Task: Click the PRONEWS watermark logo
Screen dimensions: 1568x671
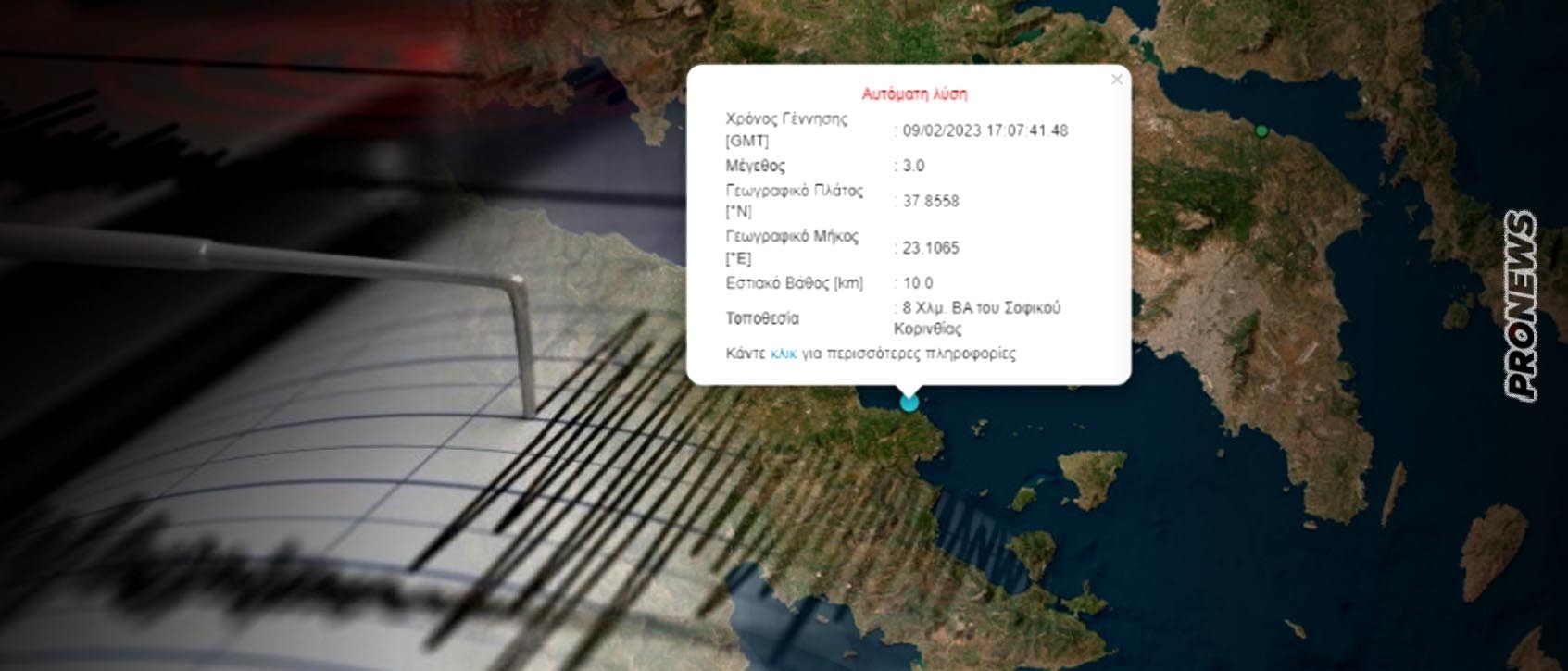Action: click(1520, 306)
